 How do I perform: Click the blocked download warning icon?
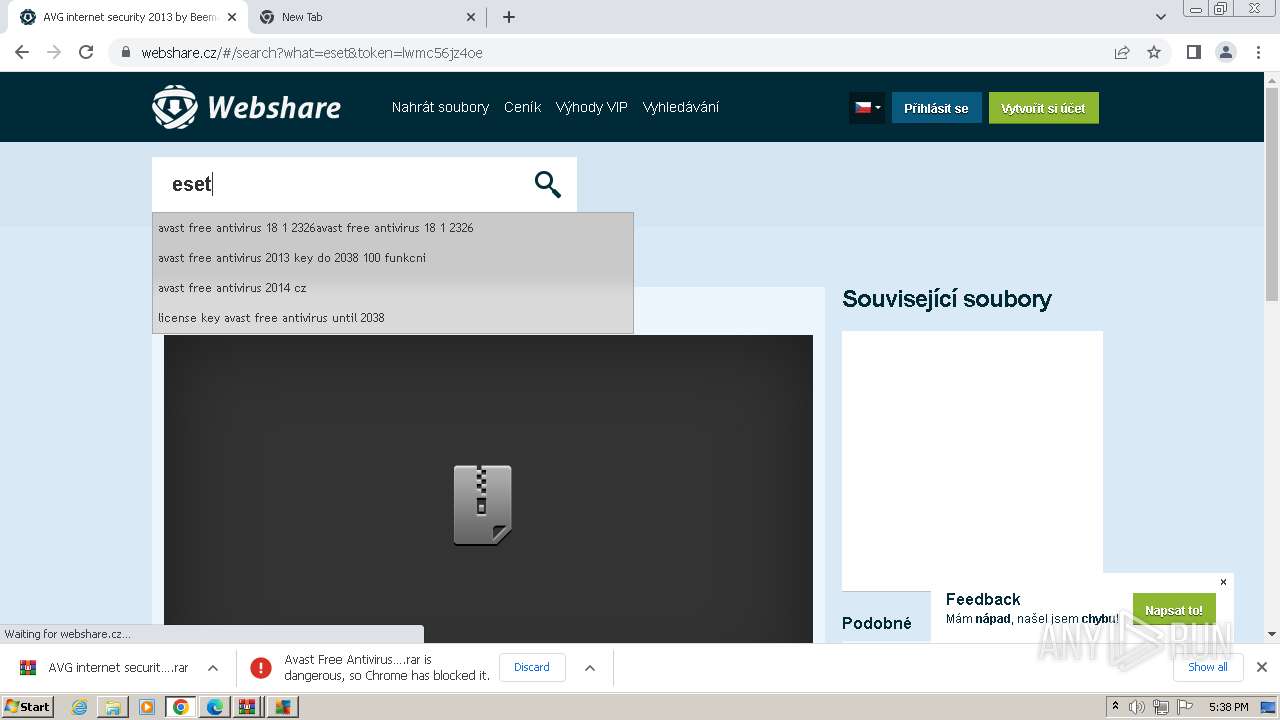pyautogui.click(x=261, y=667)
